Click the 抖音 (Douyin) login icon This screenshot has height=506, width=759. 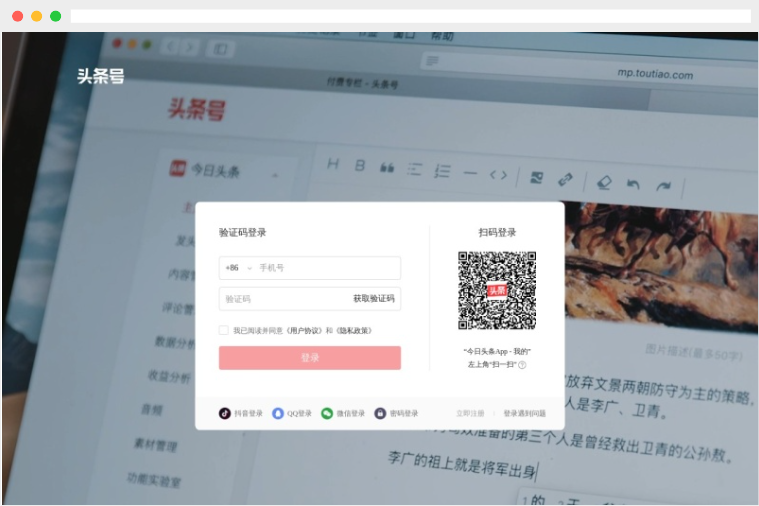[225, 413]
